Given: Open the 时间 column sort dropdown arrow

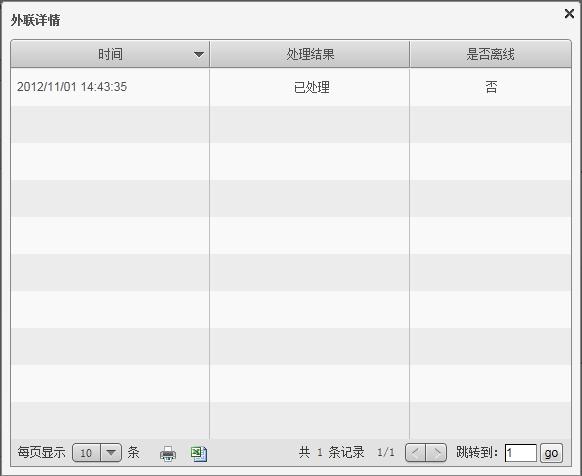Looking at the screenshot, I should (x=199, y=55).
